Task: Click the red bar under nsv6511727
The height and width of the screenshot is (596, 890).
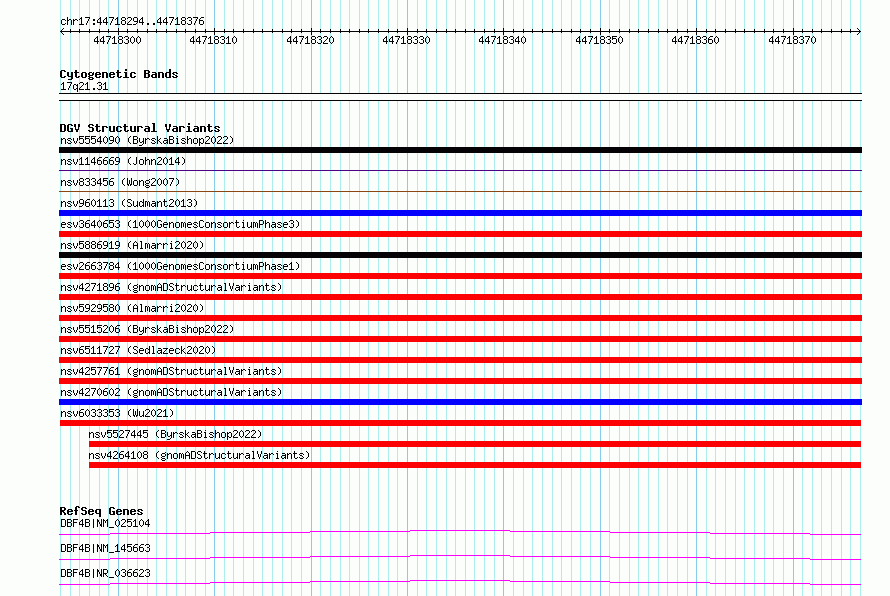Action: click(x=460, y=360)
